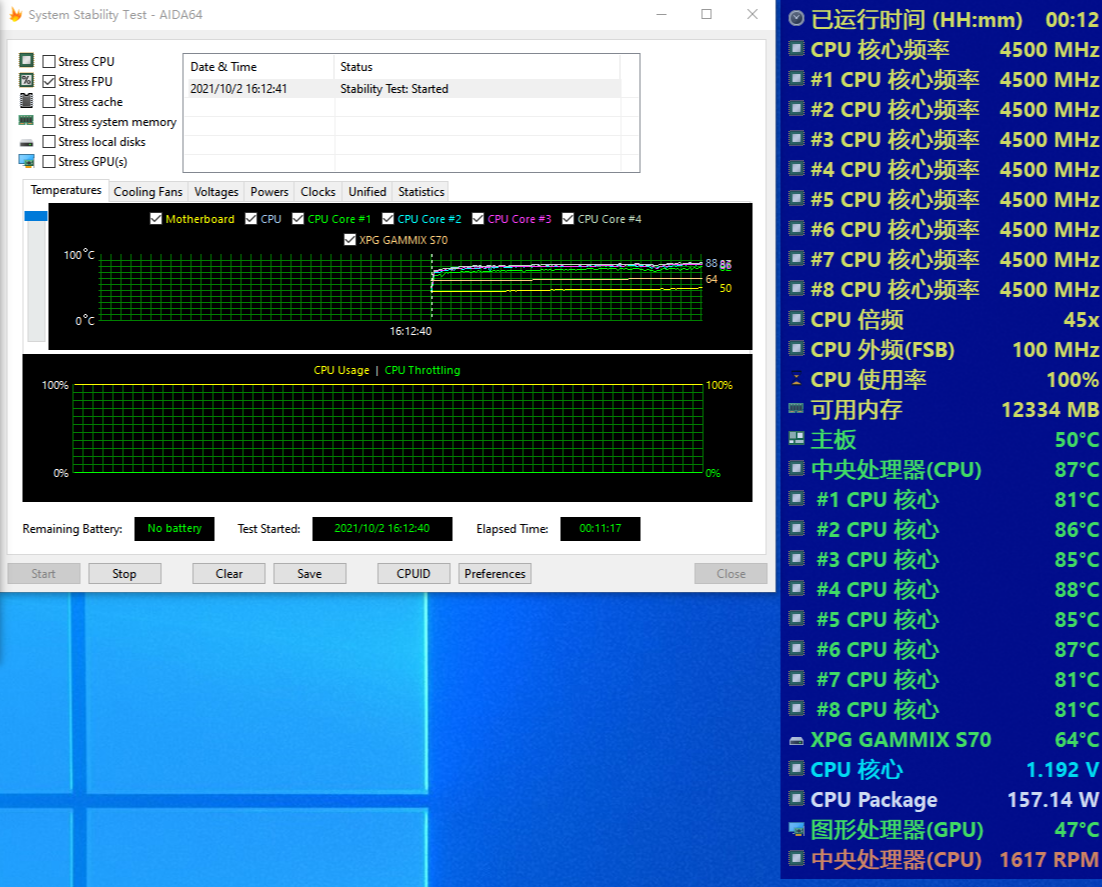This screenshot has height=887, width=1102.
Task: Toggle the Motherboard temperature graph checkbox
Action: [155, 219]
